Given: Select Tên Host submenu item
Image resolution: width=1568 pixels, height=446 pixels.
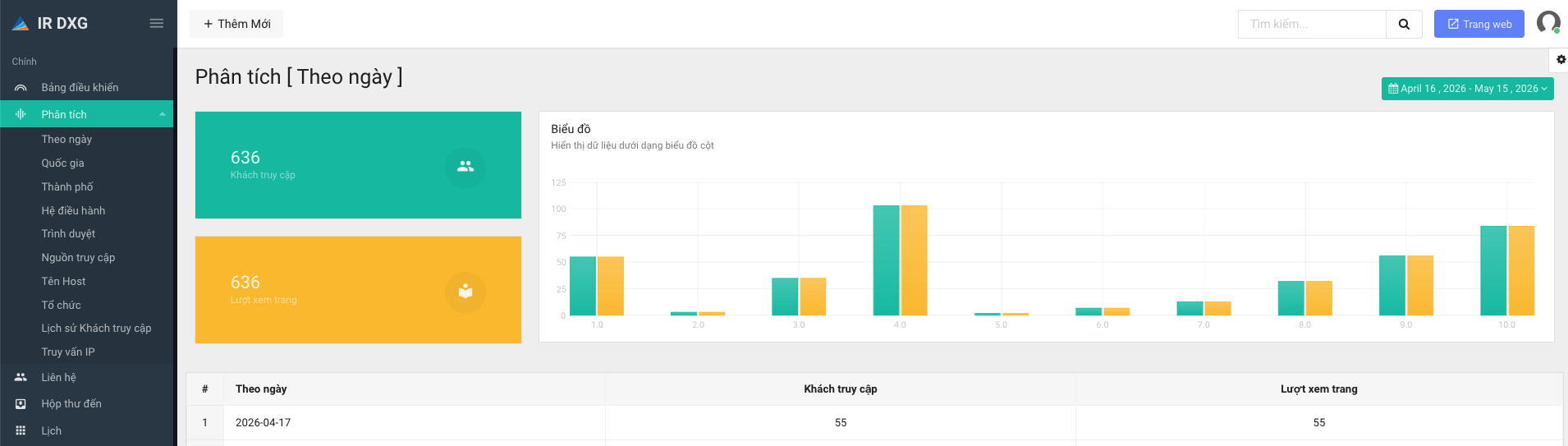Looking at the screenshot, I should (x=63, y=281).
